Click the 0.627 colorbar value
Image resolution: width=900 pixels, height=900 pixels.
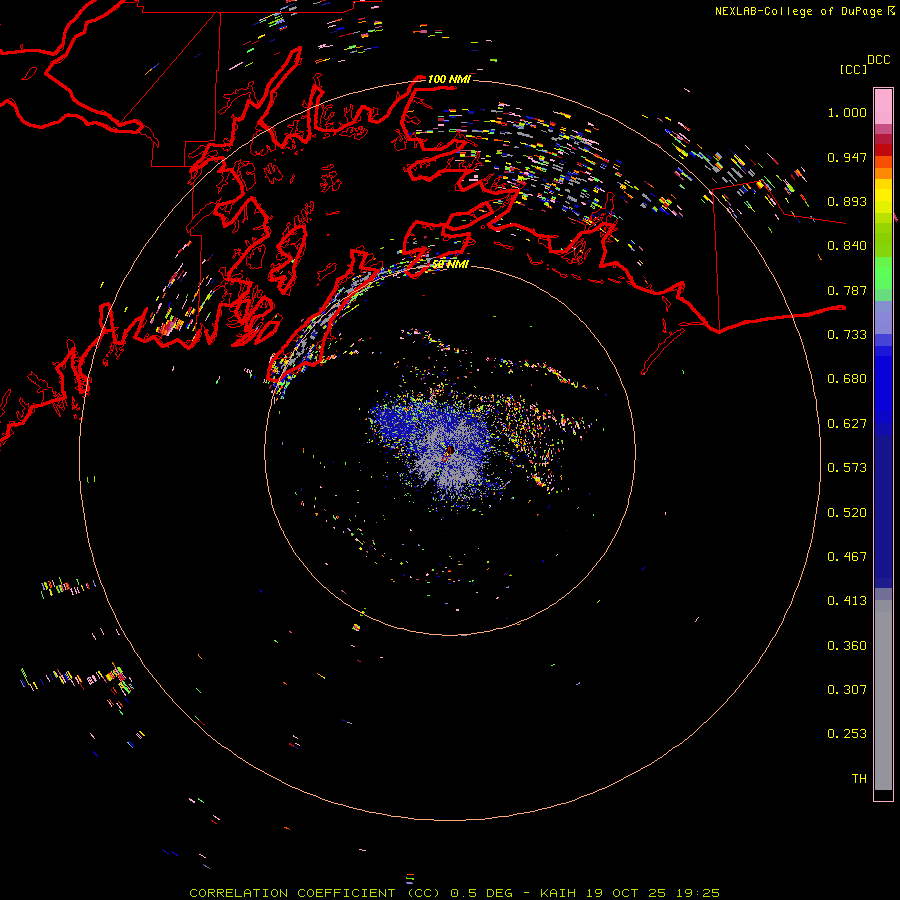[x=847, y=424]
